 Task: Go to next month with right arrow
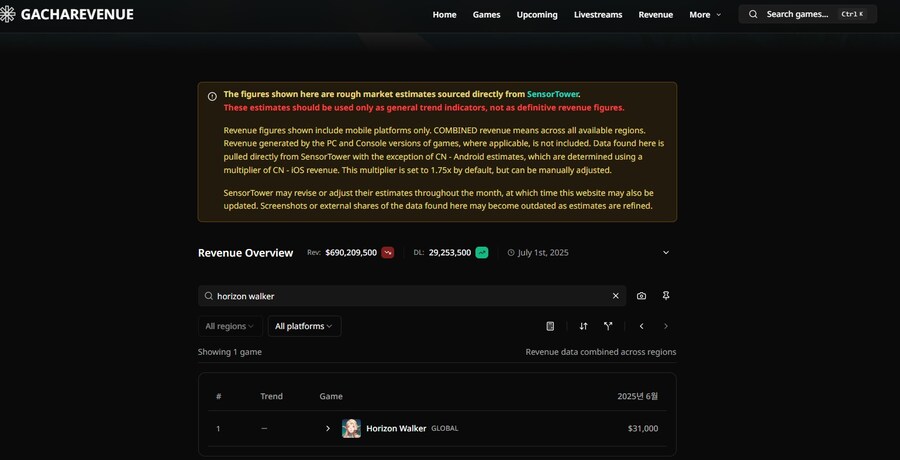coord(666,326)
